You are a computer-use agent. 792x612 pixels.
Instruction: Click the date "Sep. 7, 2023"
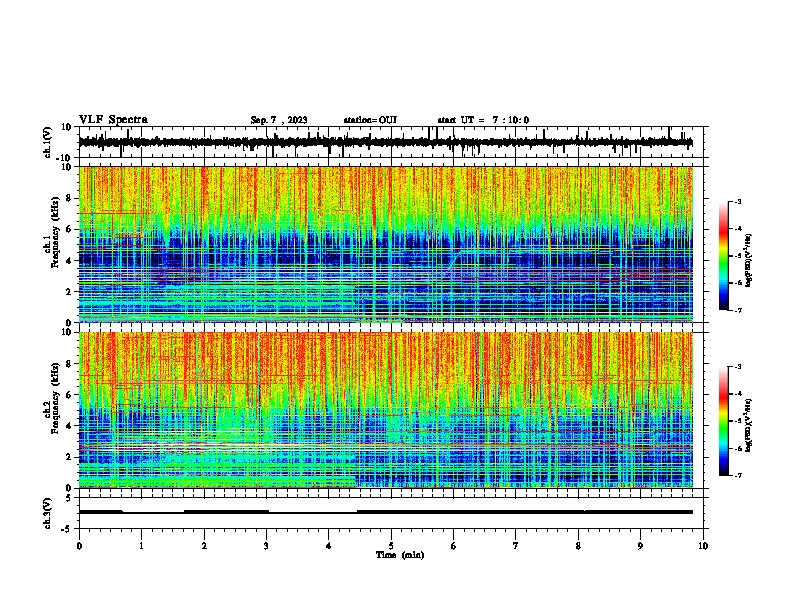pos(279,120)
